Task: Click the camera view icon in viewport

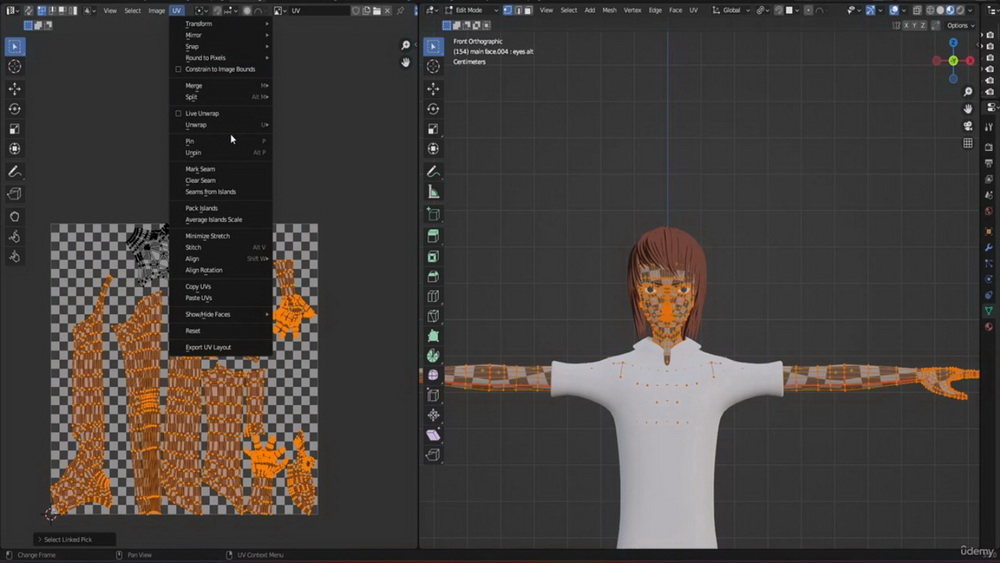Action: click(967, 126)
